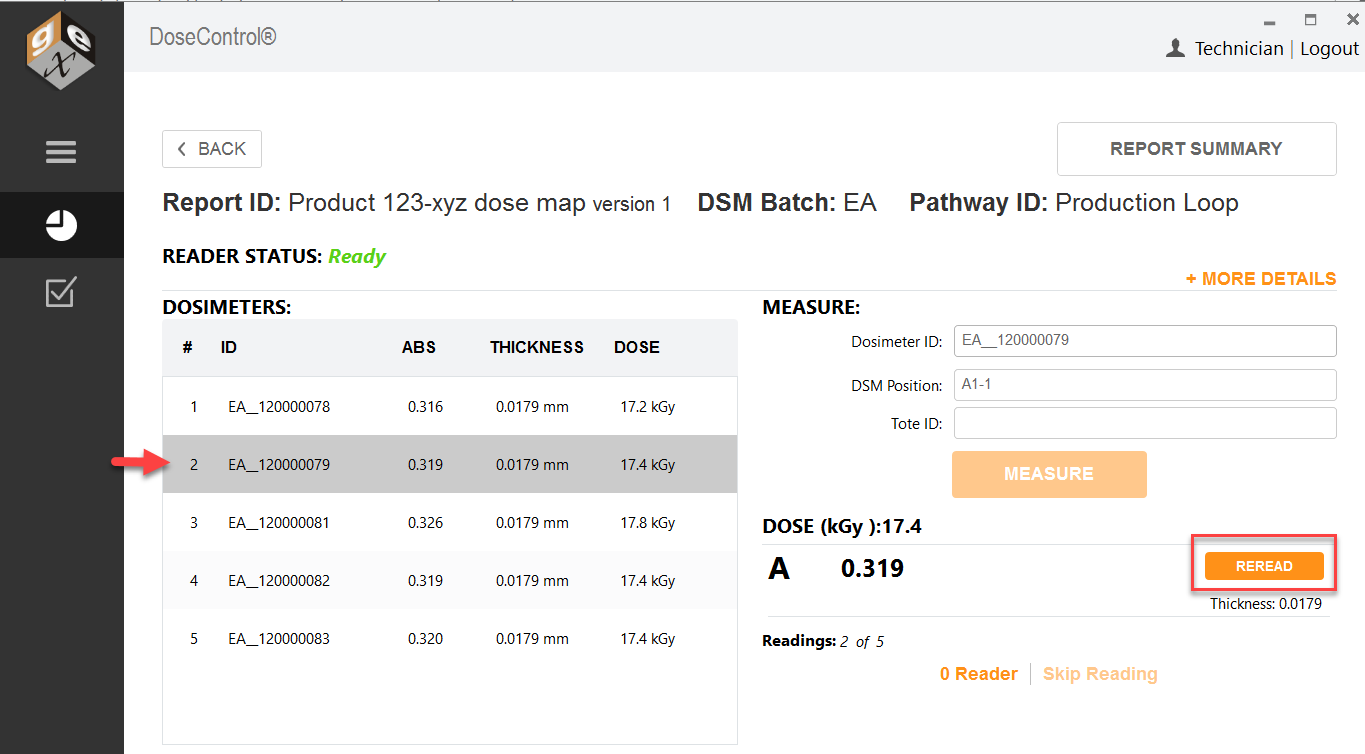The width and height of the screenshot is (1365, 754).
Task: Click the Skip Reading link
Action: (1100, 674)
